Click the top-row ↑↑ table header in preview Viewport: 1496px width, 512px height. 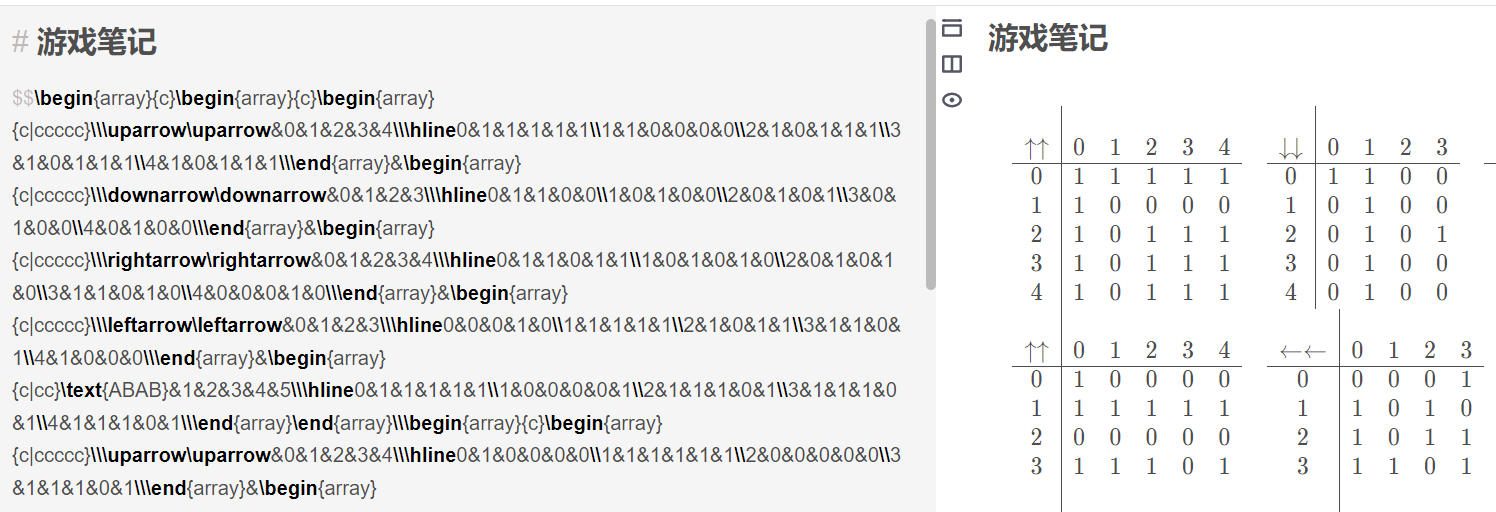click(x=1037, y=149)
